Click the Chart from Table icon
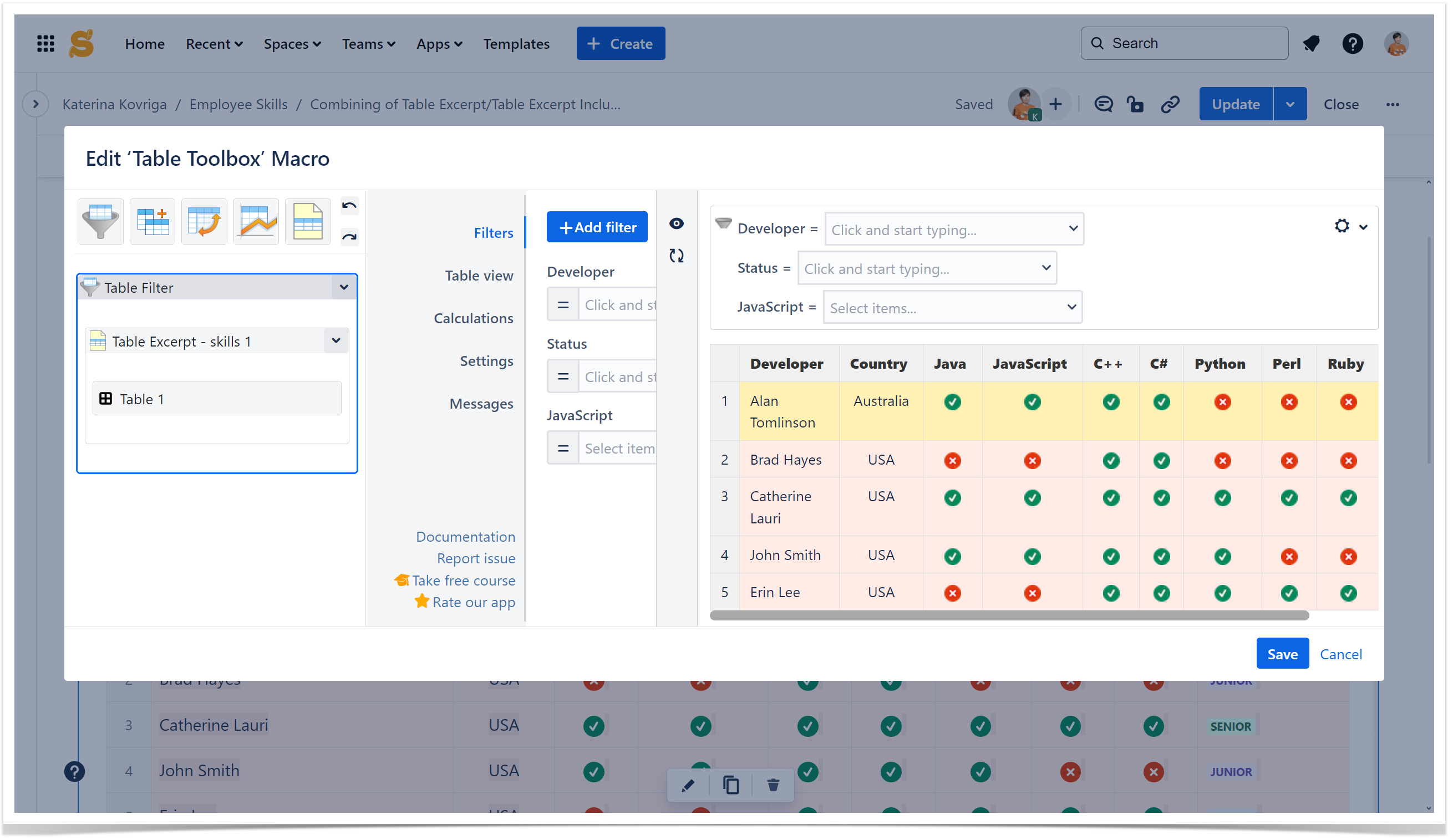The width and height of the screenshot is (1453, 840). (x=256, y=221)
